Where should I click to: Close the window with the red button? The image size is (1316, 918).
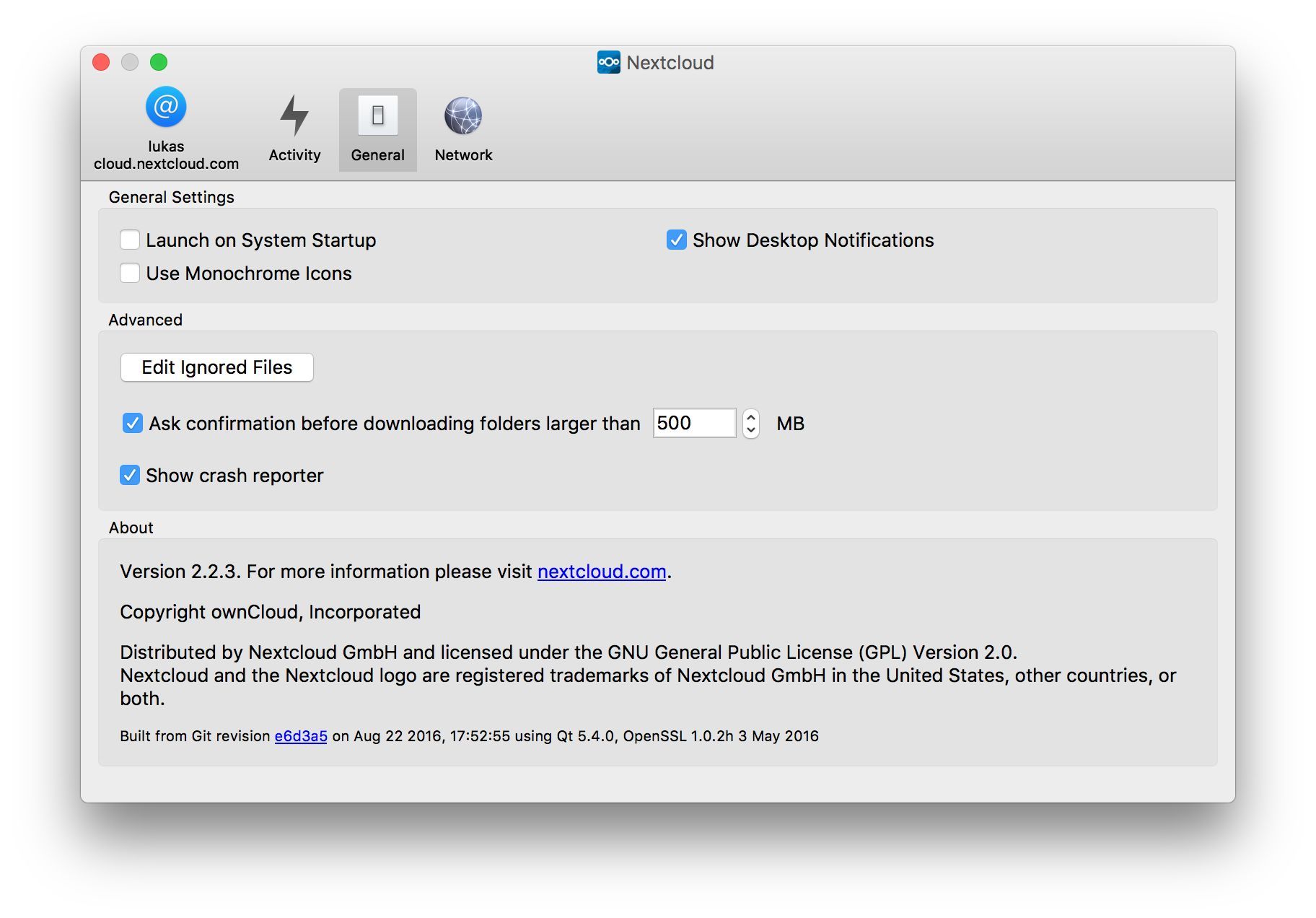click(101, 63)
